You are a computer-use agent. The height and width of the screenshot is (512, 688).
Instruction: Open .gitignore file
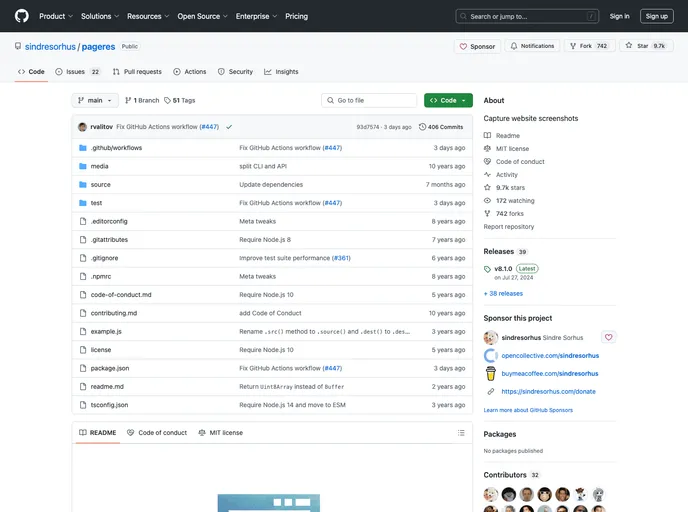click(x=104, y=258)
